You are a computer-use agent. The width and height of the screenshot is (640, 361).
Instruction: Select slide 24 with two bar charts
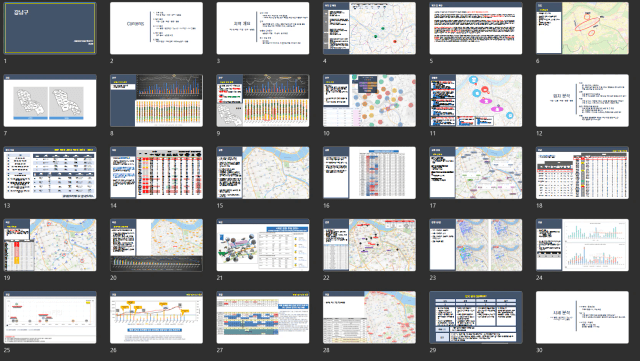(582, 245)
